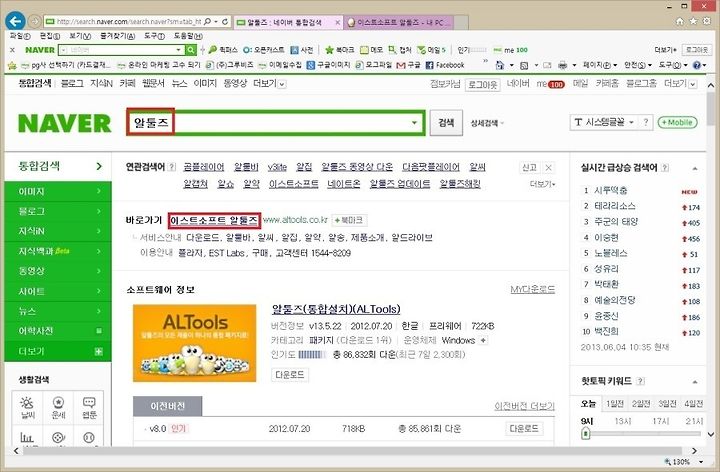Click 퀵퍼스 in the Naver toolbar
Screen dimensions: 720x472
(x=223, y=50)
